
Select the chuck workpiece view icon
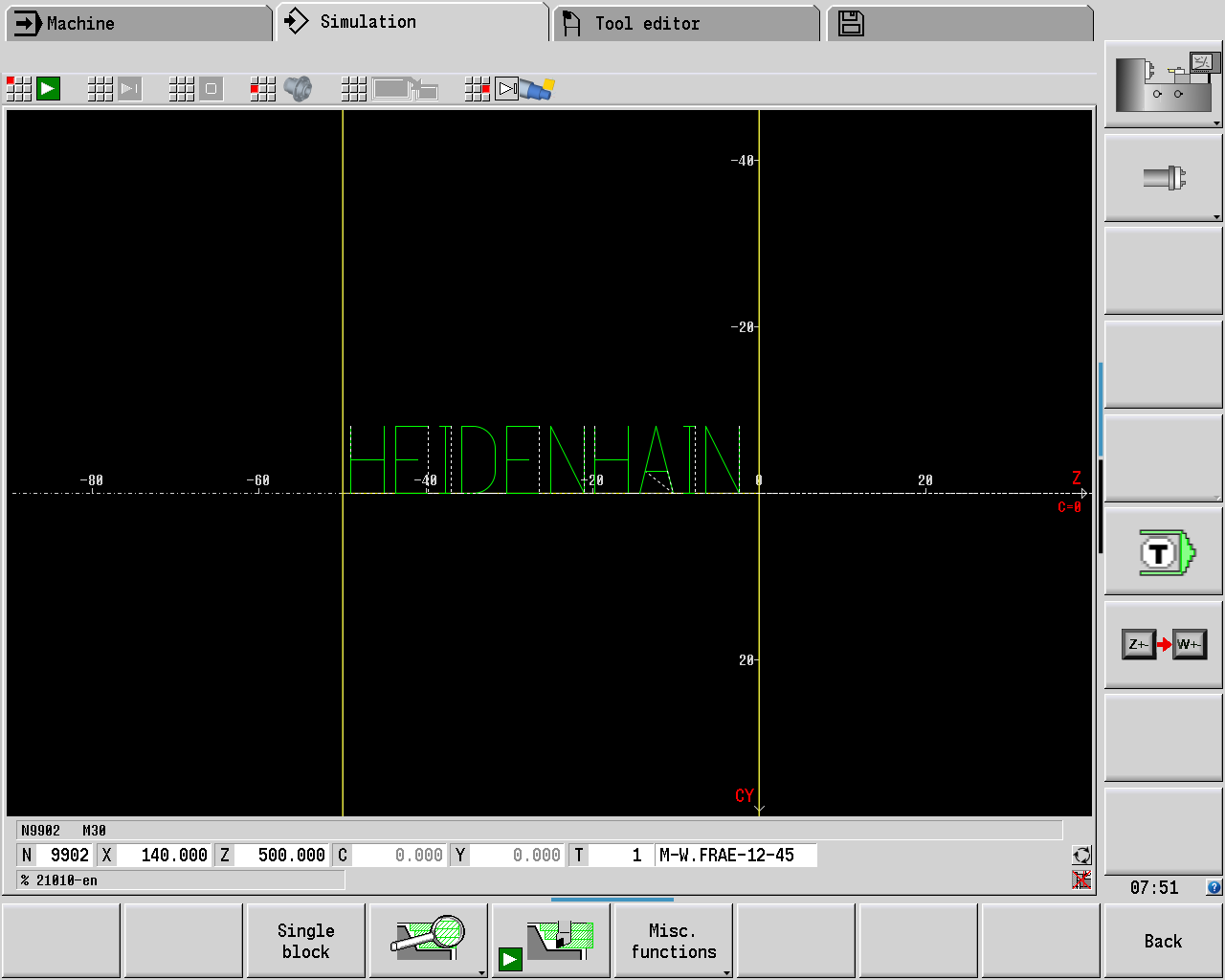click(x=298, y=89)
